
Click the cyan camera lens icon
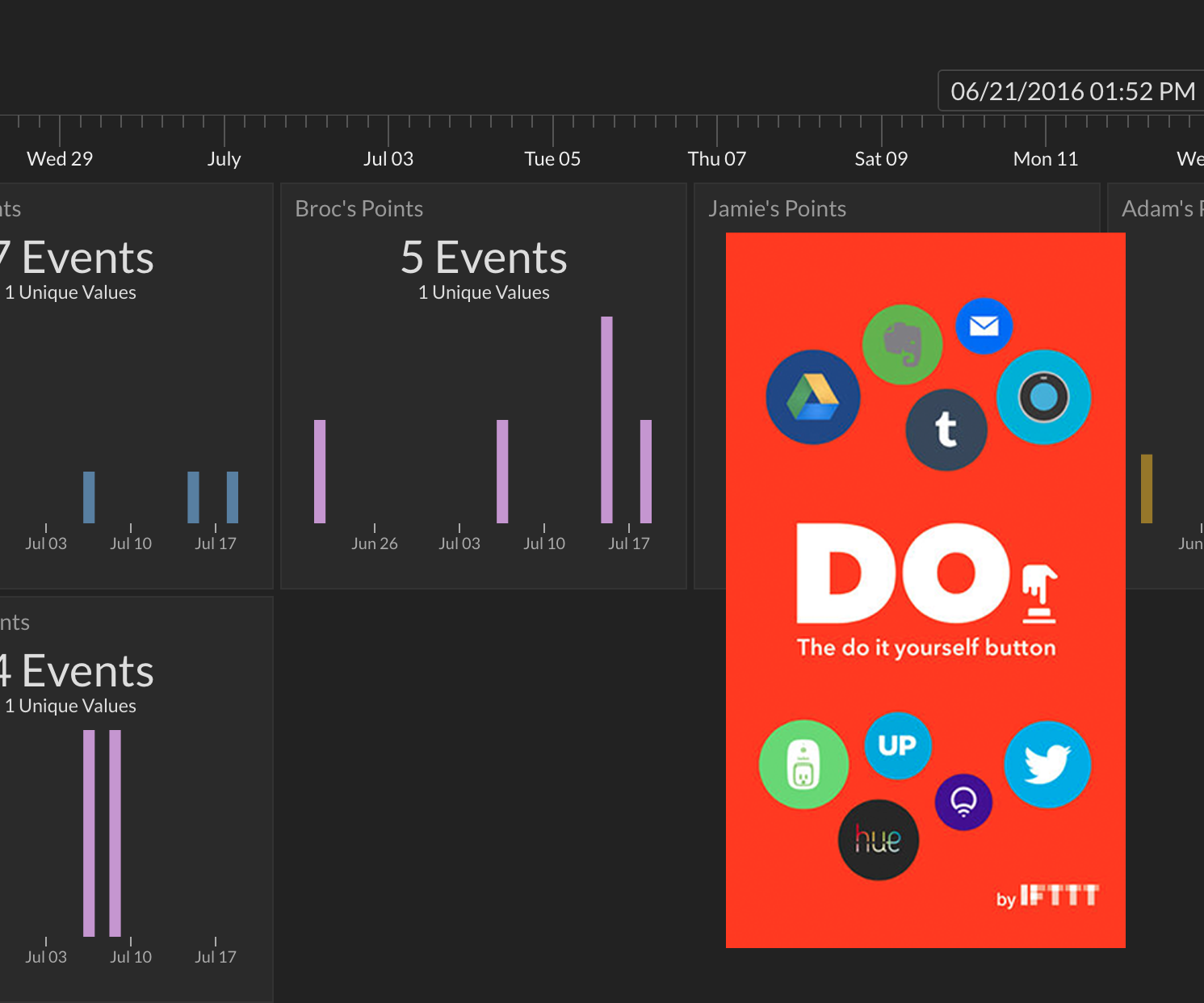tap(1043, 397)
